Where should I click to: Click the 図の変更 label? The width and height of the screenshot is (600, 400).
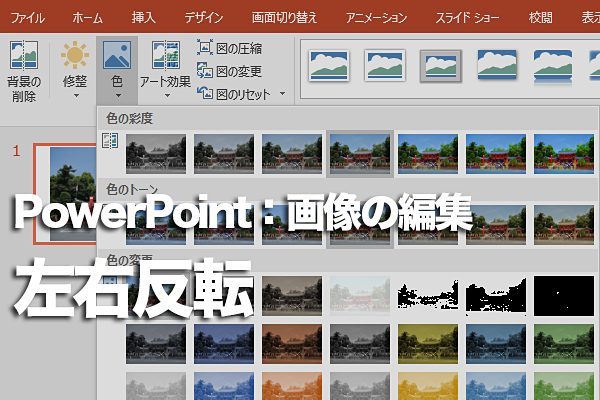pyautogui.click(x=239, y=72)
